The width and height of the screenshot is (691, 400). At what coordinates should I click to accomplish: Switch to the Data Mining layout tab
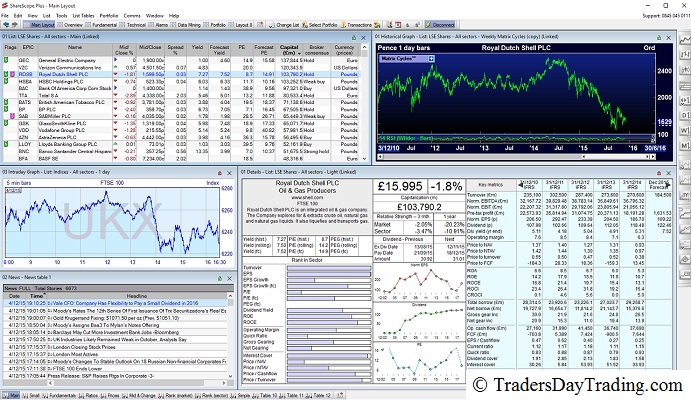[x=186, y=25]
